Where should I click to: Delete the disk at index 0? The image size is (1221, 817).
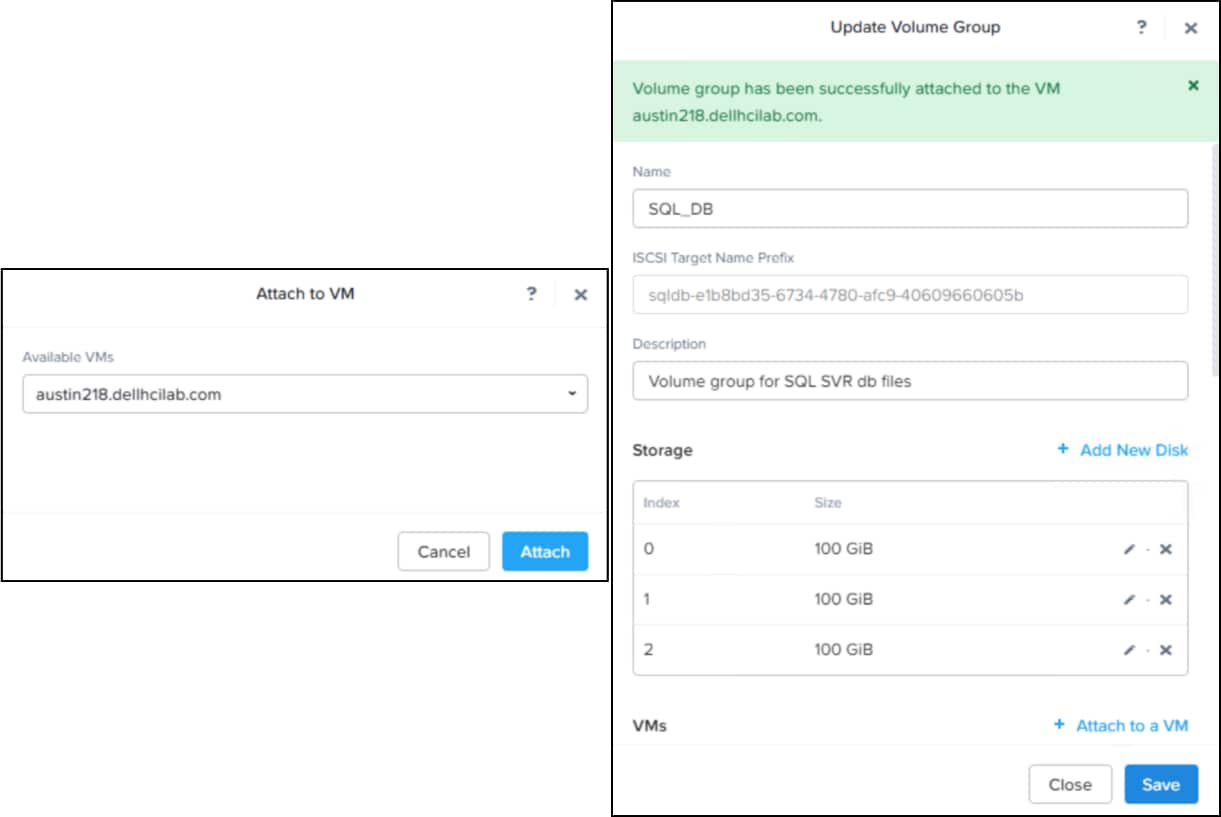1166,549
